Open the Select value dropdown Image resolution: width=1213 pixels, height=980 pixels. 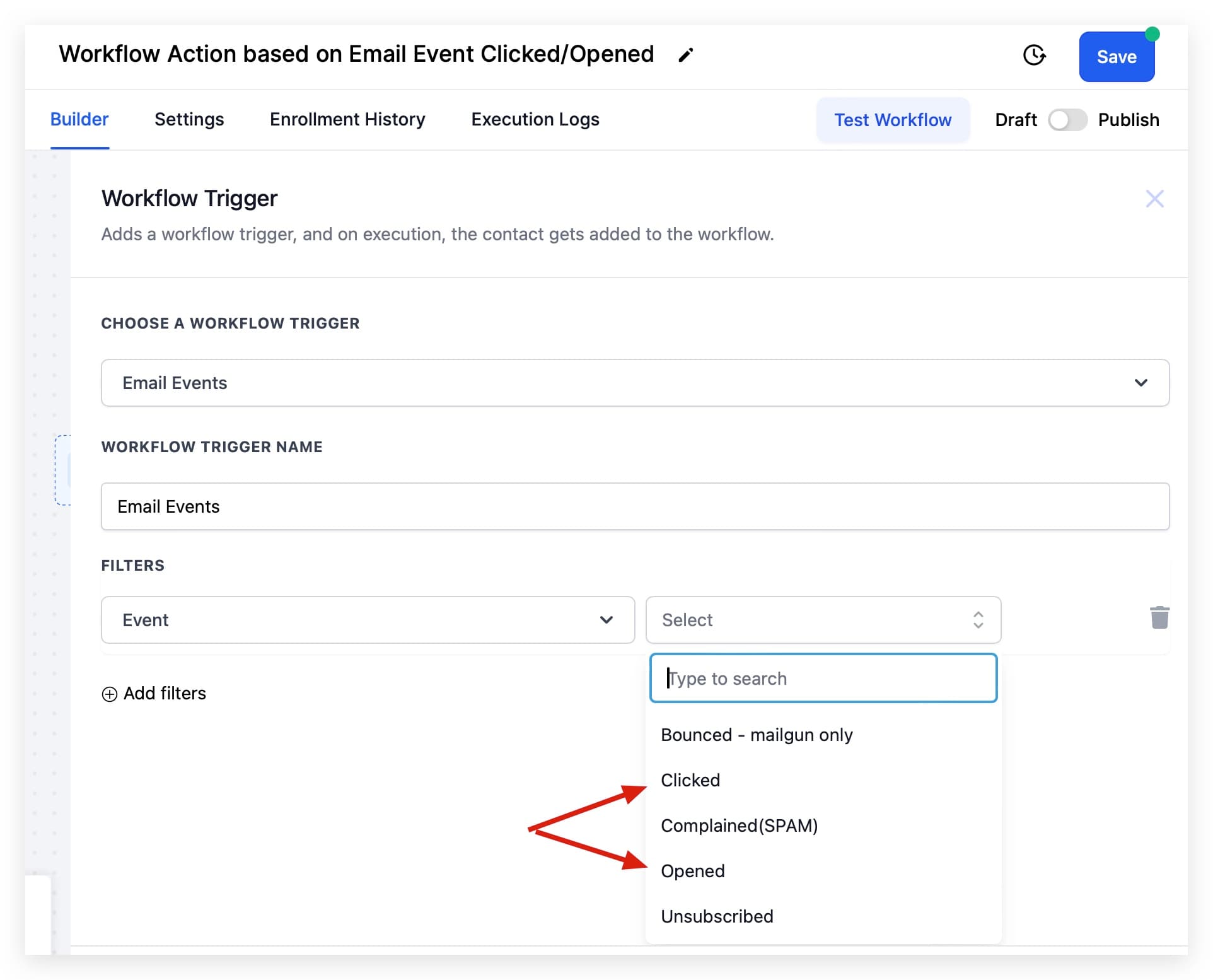tap(823, 620)
